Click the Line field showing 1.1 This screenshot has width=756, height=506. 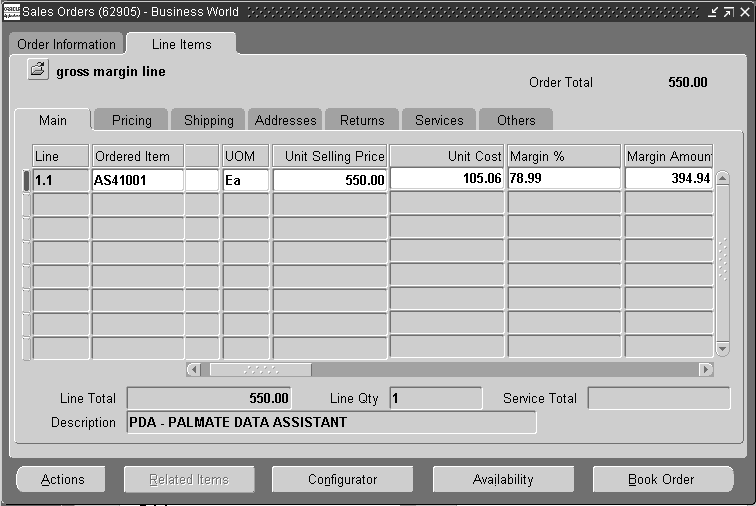point(61,180)
